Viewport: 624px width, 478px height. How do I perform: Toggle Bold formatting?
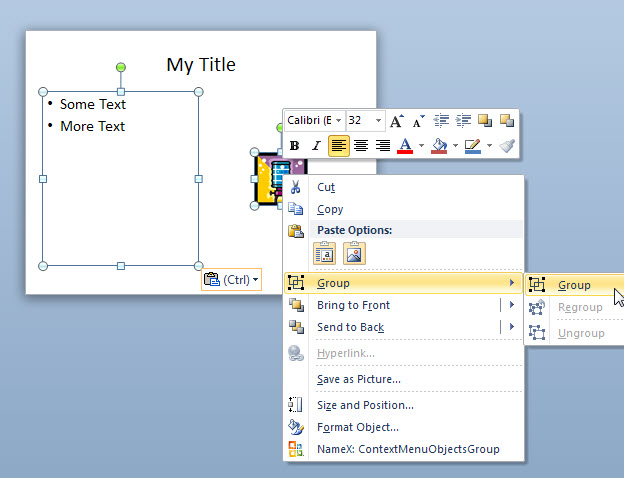pos(295,146)
